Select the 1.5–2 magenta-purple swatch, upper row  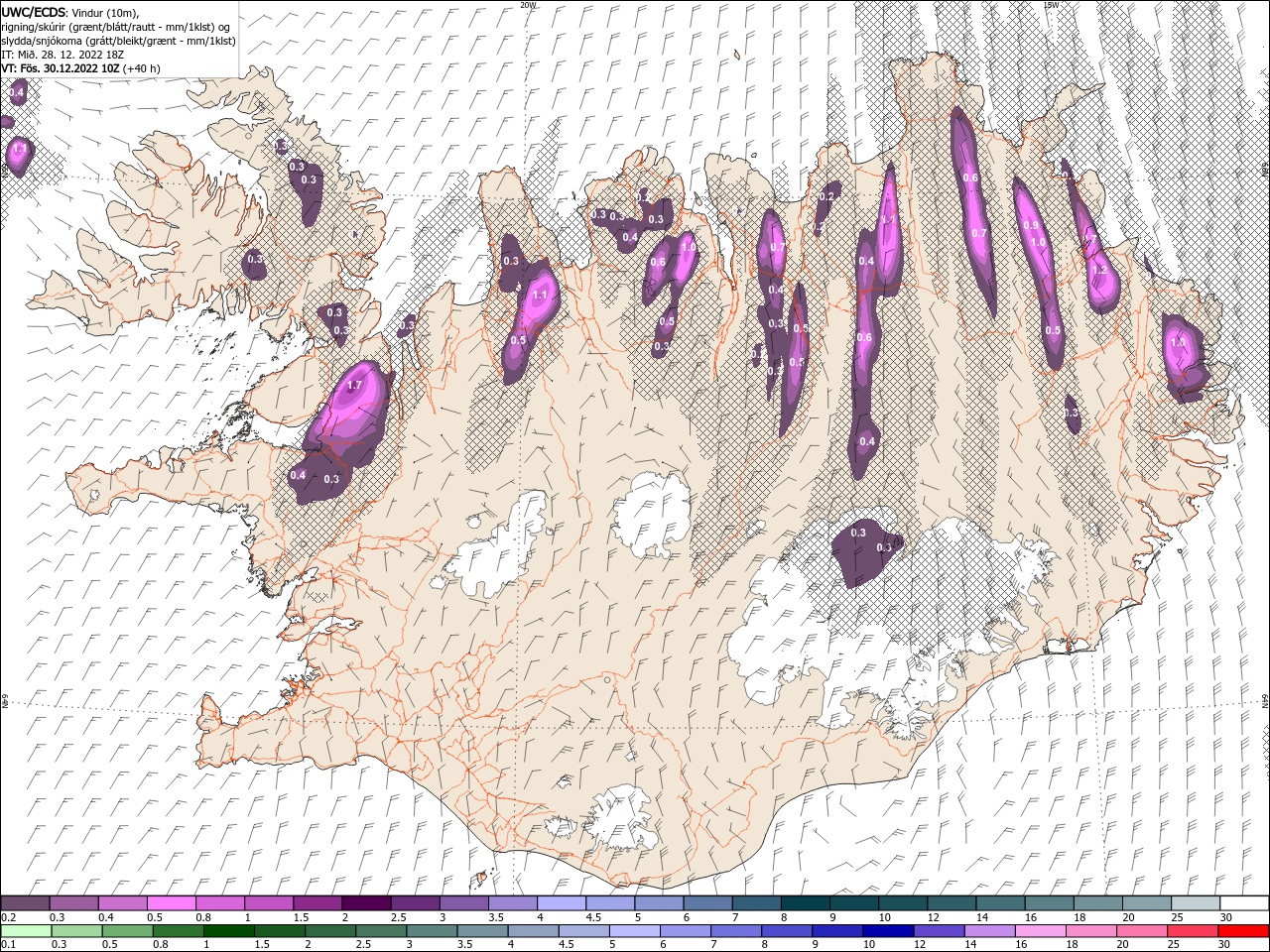click(317, 903)
